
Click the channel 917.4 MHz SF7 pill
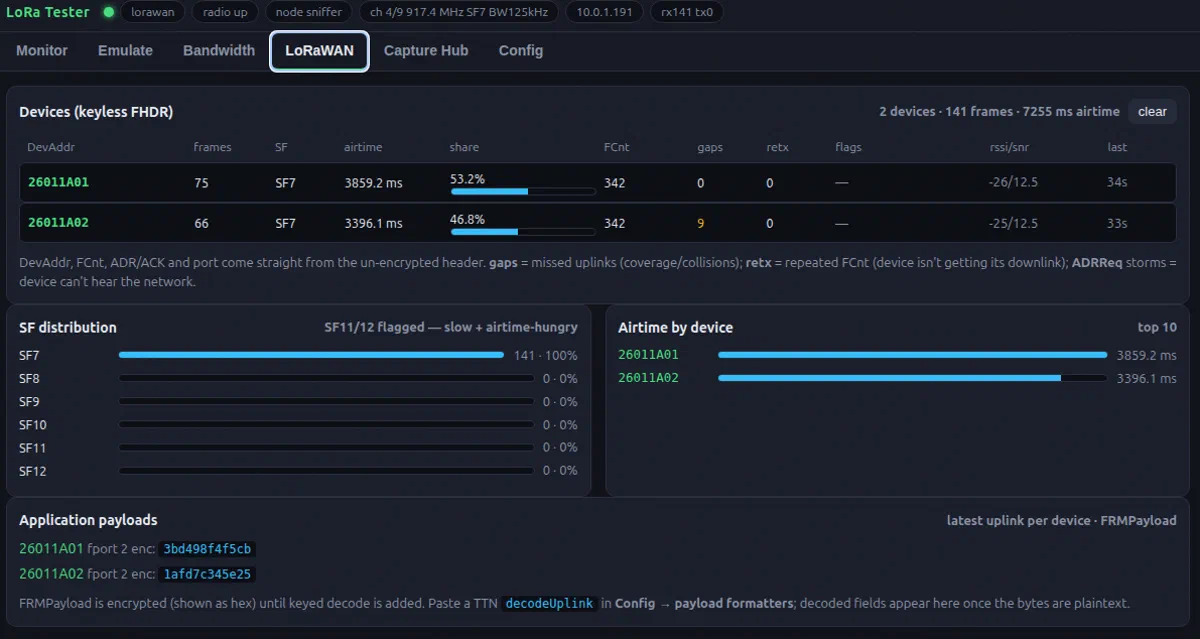coord(459,12)
